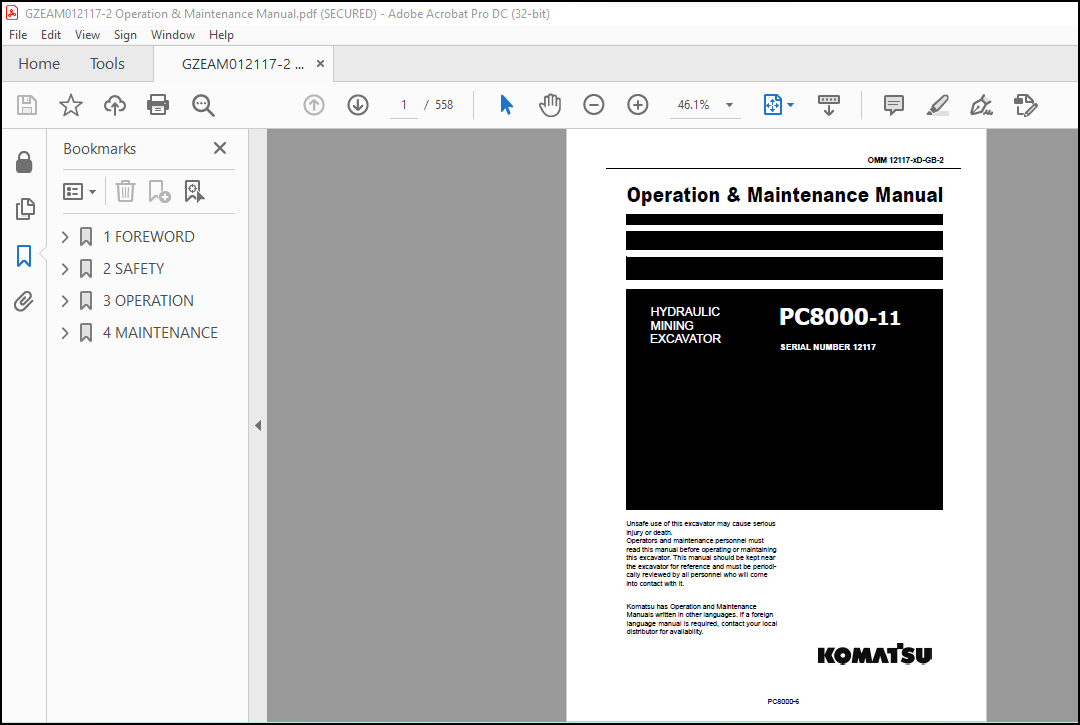Image resolution: width=1080 pixels, height=725 pixels.
Task: Click the OMM 12117-xD-GB-2 code text
Action: tap(905, 160)
